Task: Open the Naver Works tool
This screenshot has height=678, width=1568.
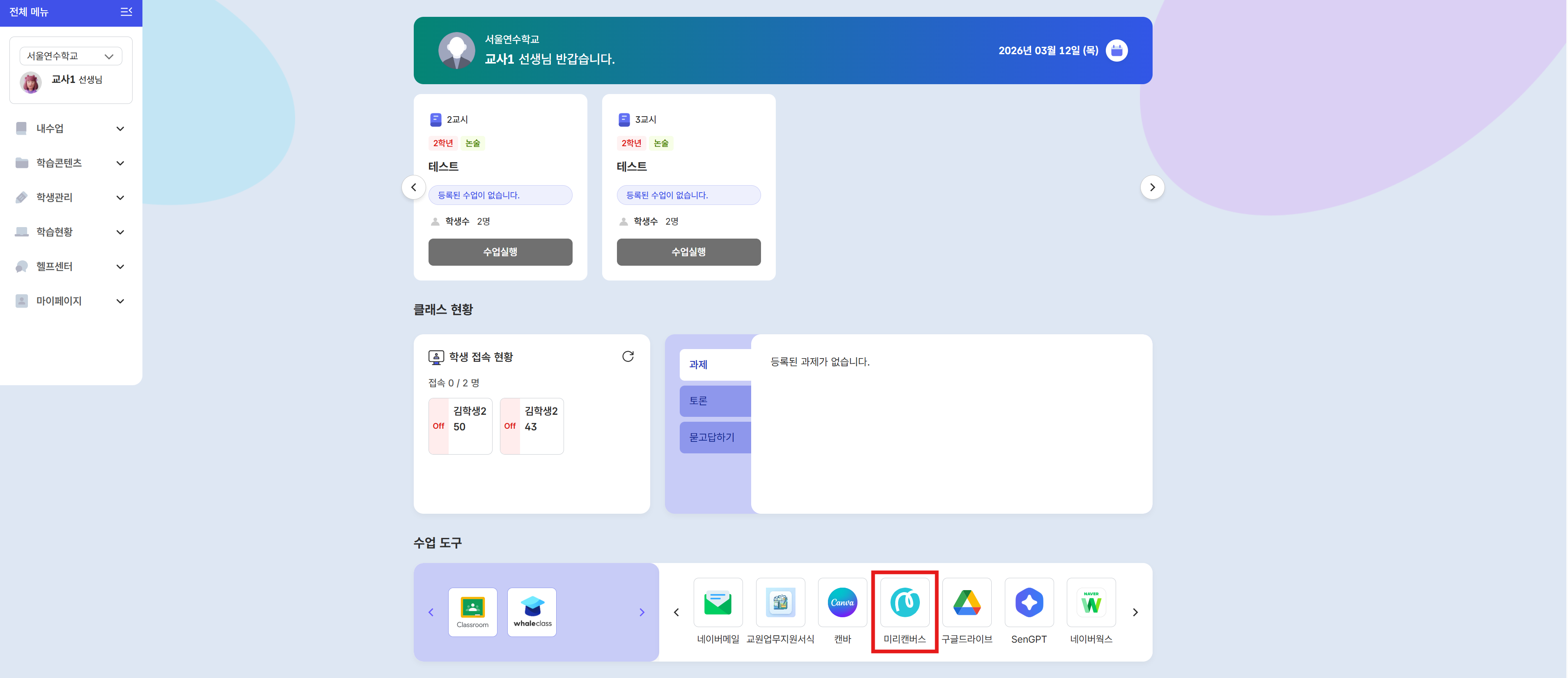Action: [x=1091, y=602]
